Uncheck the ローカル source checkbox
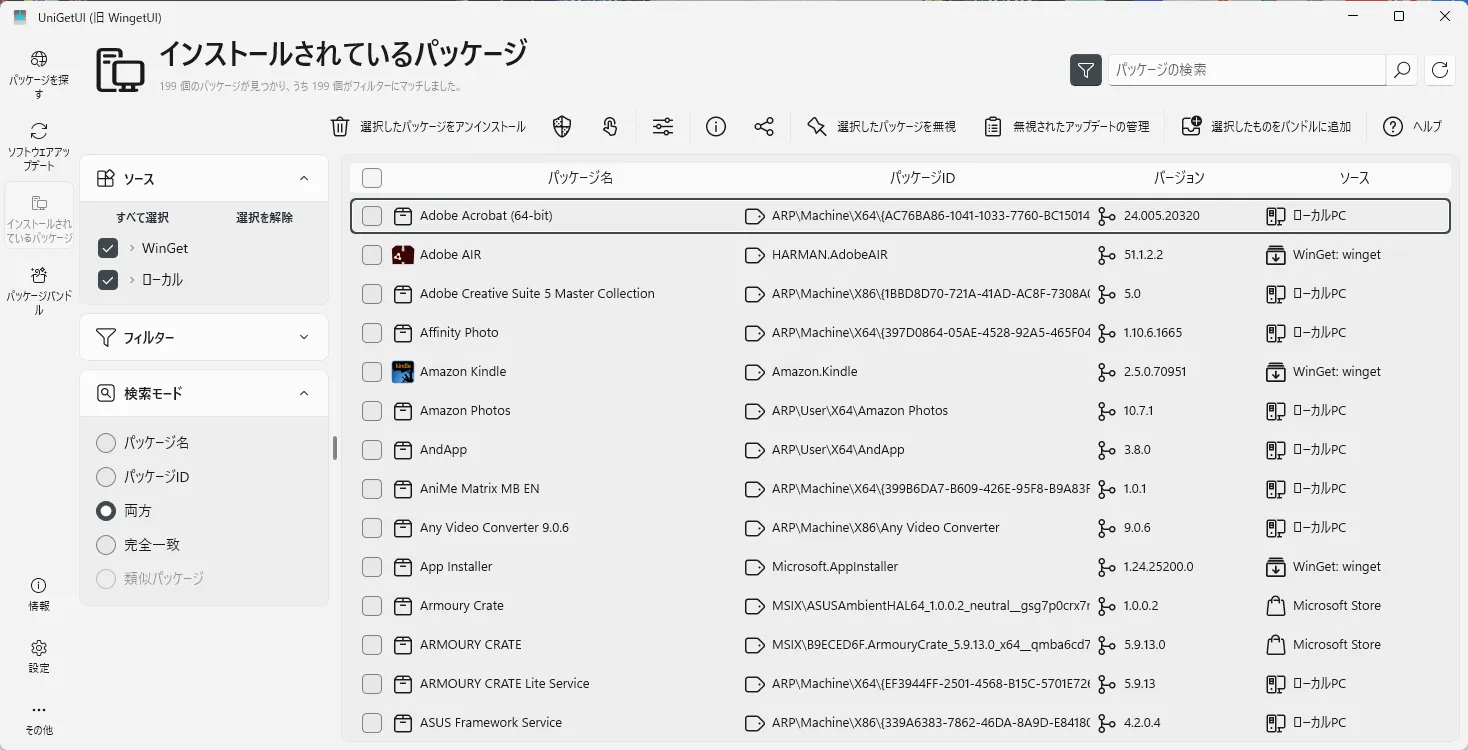 108,280
